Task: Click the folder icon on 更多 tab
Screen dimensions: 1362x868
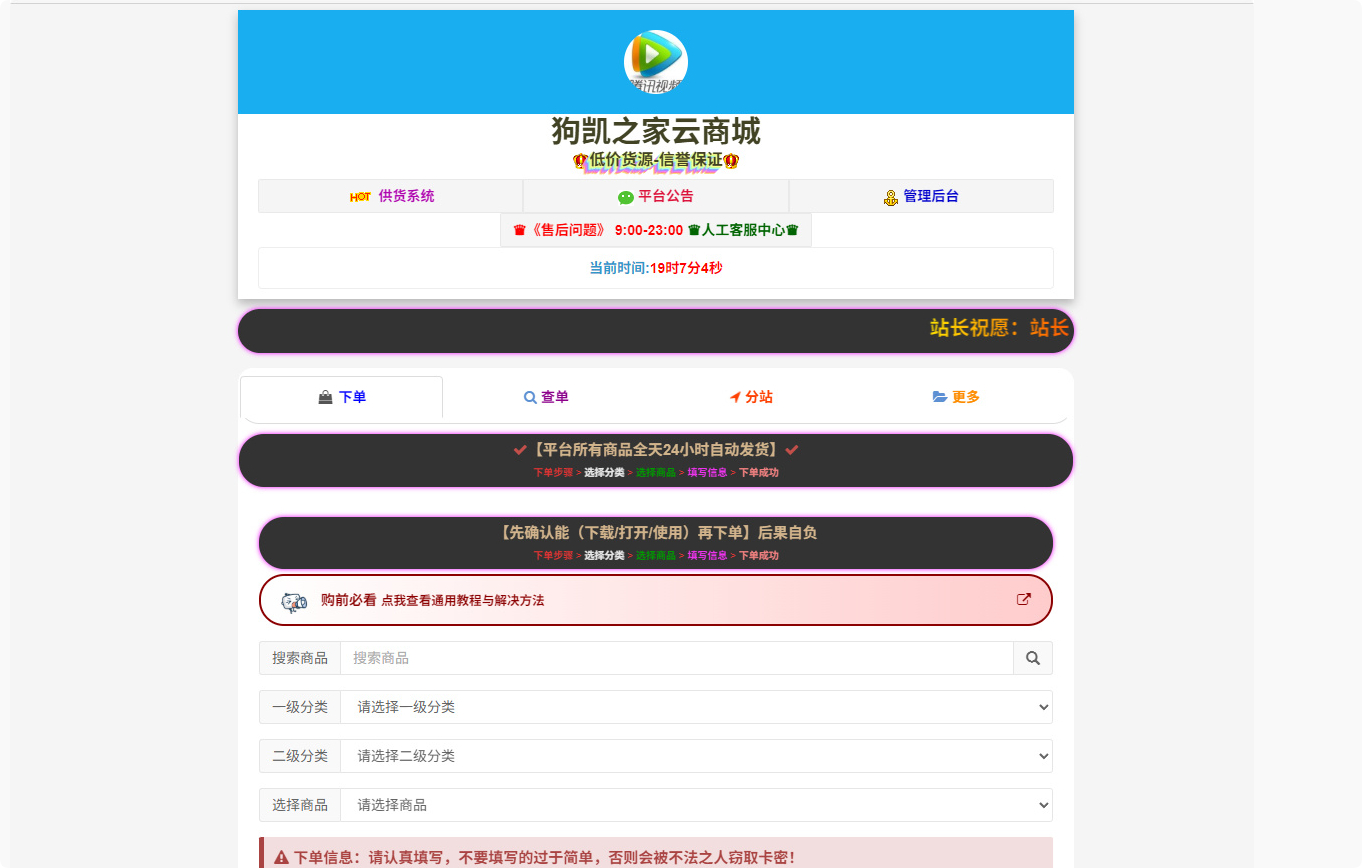Action: pyautogui.click(x=940, y=397)
